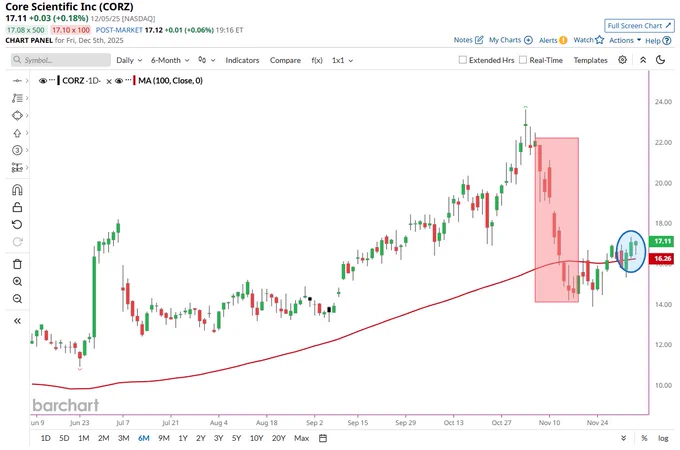Open the numbered wave annotation tool

coord(17,150)
